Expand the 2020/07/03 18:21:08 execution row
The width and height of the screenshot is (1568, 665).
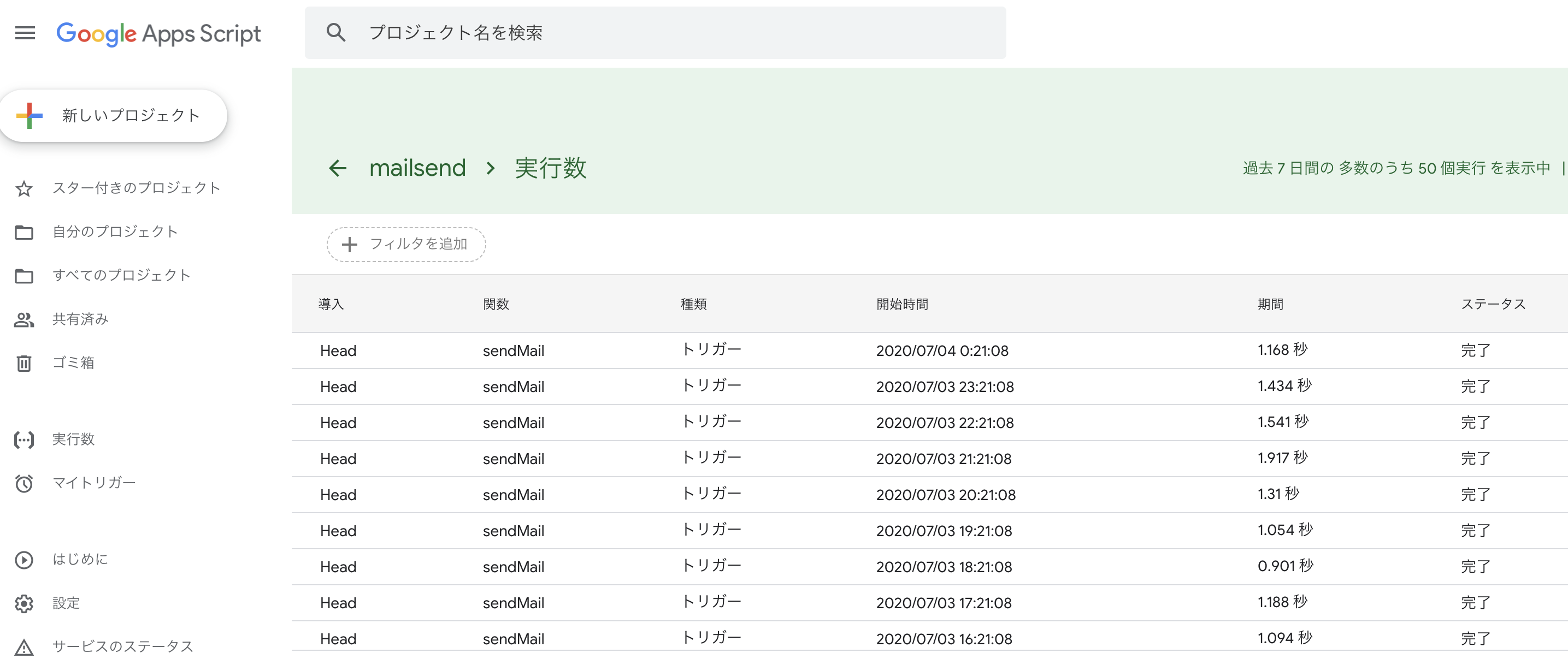pyautogui.click(x=944, y=567)
